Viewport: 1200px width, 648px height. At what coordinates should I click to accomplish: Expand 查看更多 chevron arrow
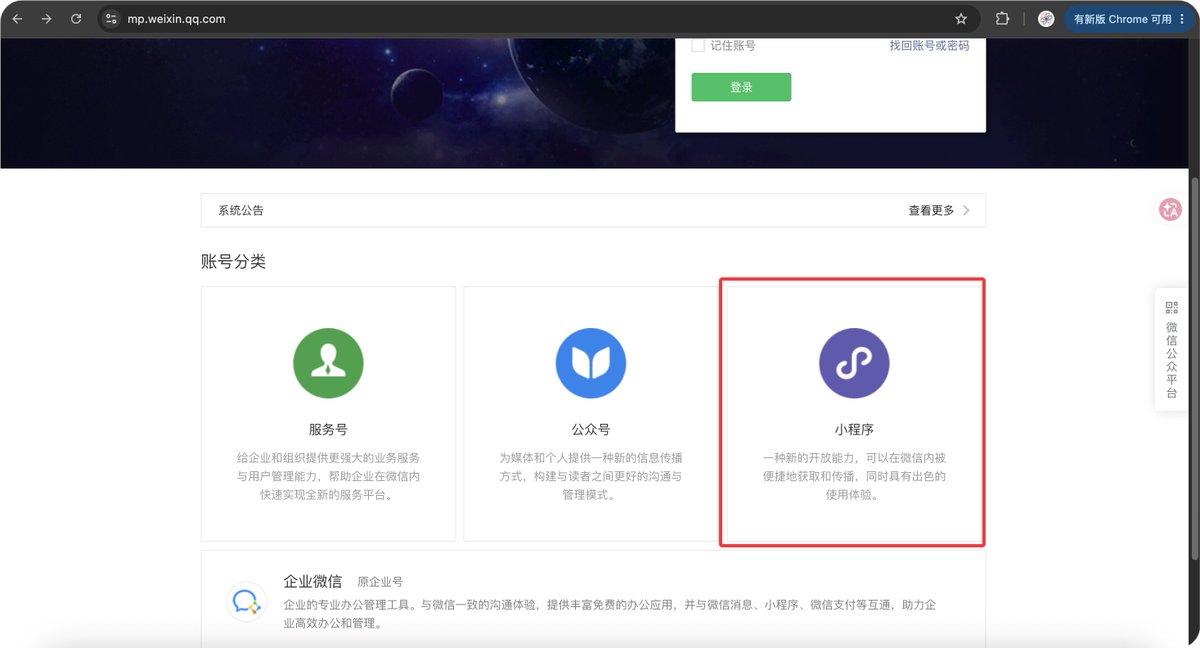(966, 211)
